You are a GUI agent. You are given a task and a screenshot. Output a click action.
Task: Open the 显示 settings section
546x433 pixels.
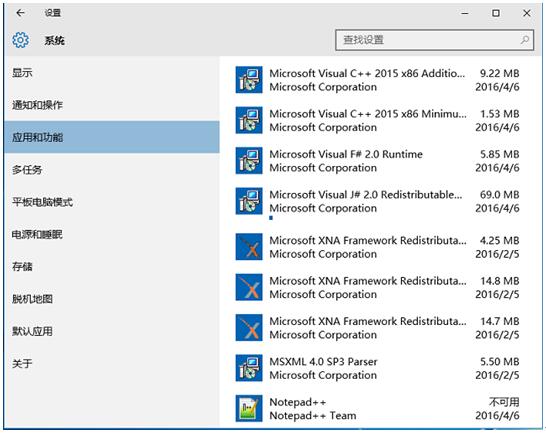(x=111, y=73)
